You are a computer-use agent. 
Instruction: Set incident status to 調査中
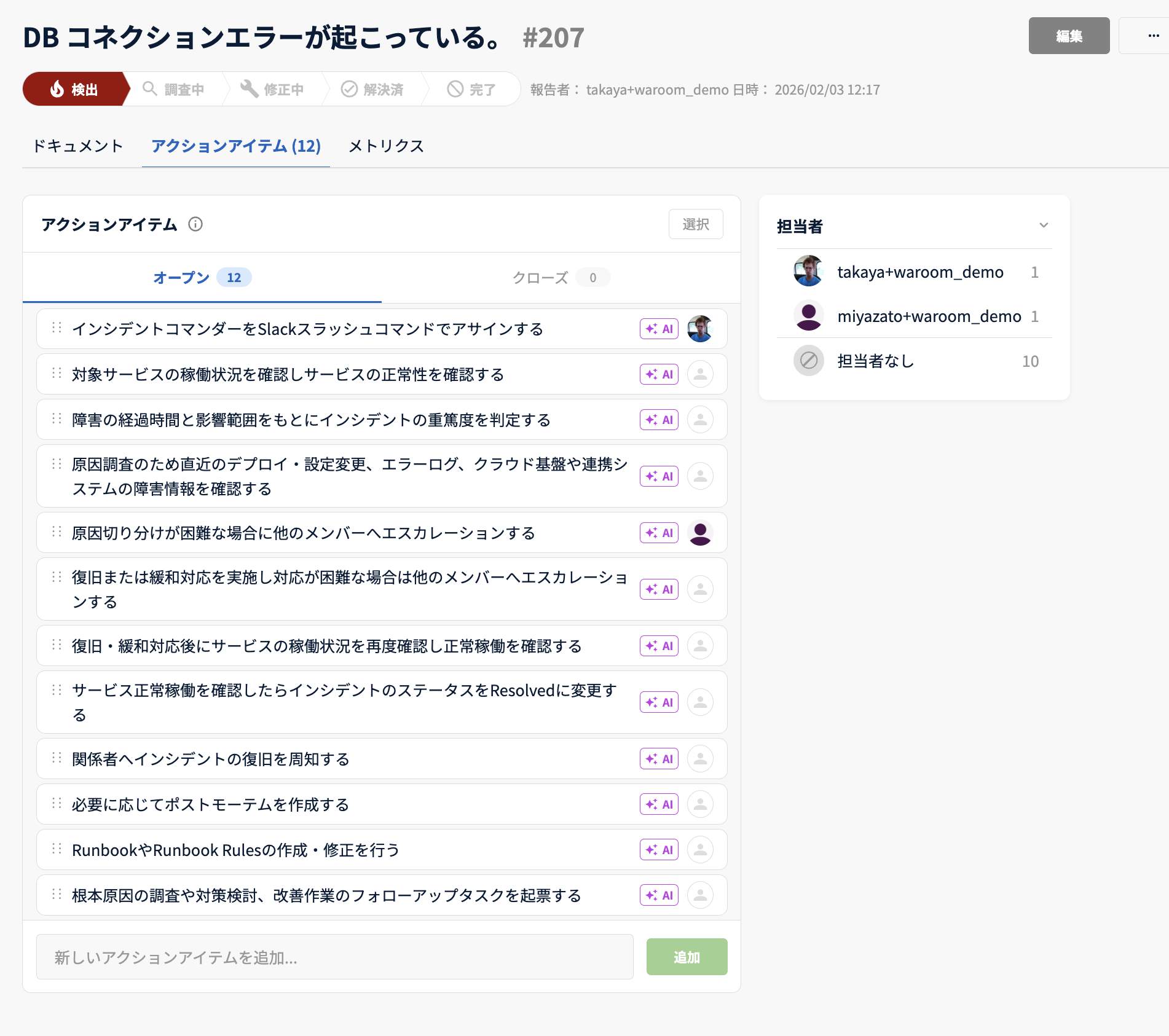coord(175,90)
